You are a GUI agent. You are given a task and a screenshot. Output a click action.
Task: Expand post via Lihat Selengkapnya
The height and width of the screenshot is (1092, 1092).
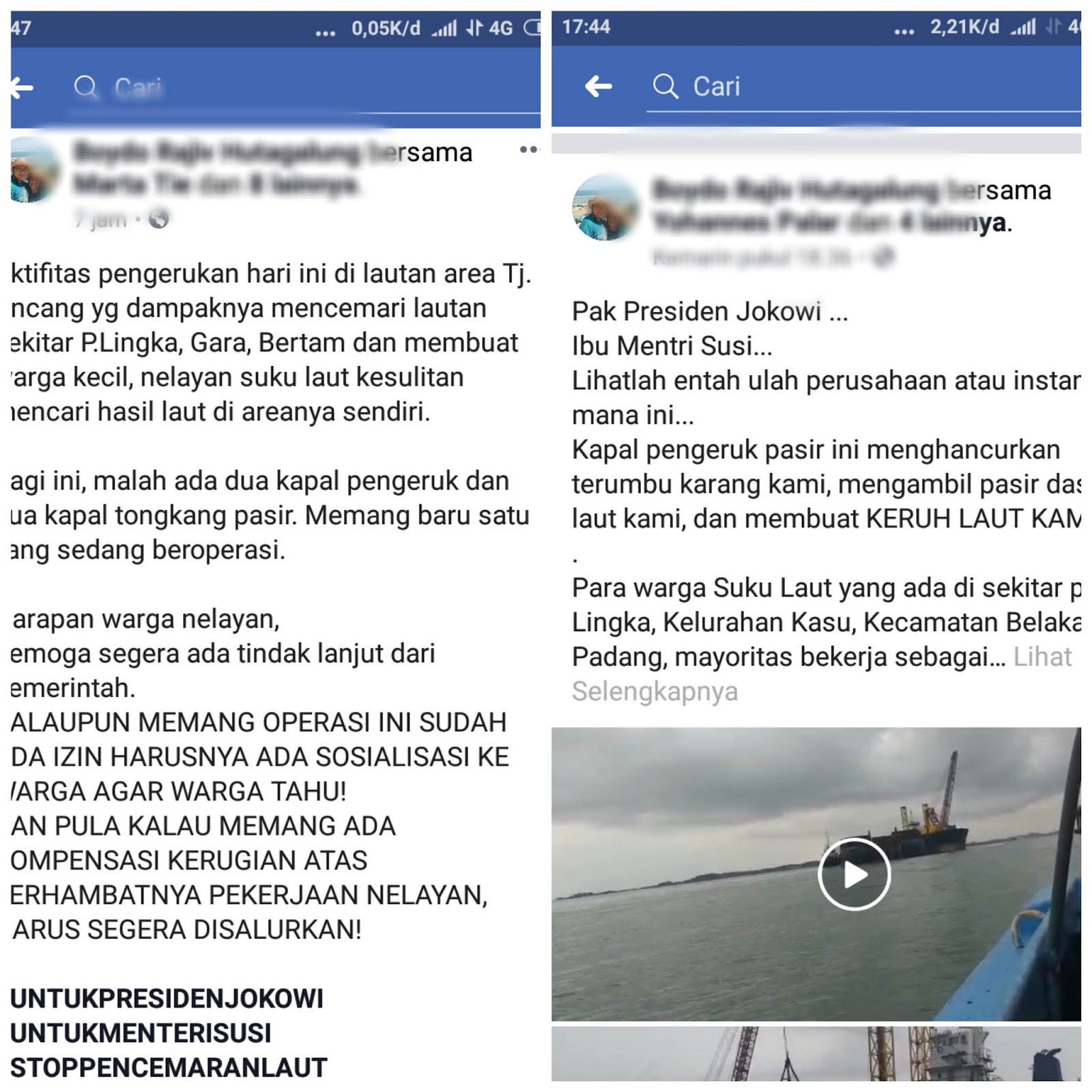[822, 674]
